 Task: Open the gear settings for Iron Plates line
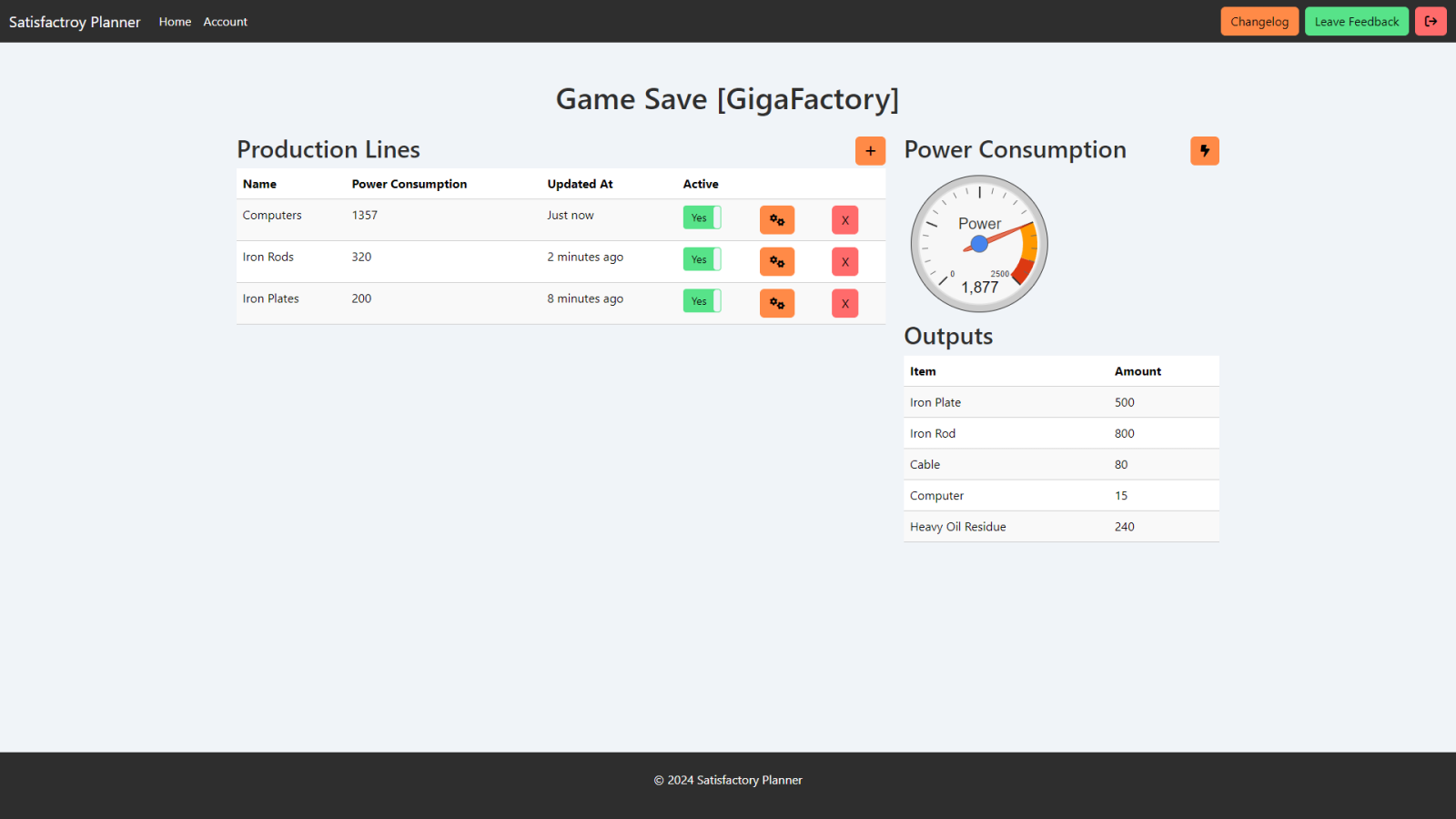[x=776, y=303]
